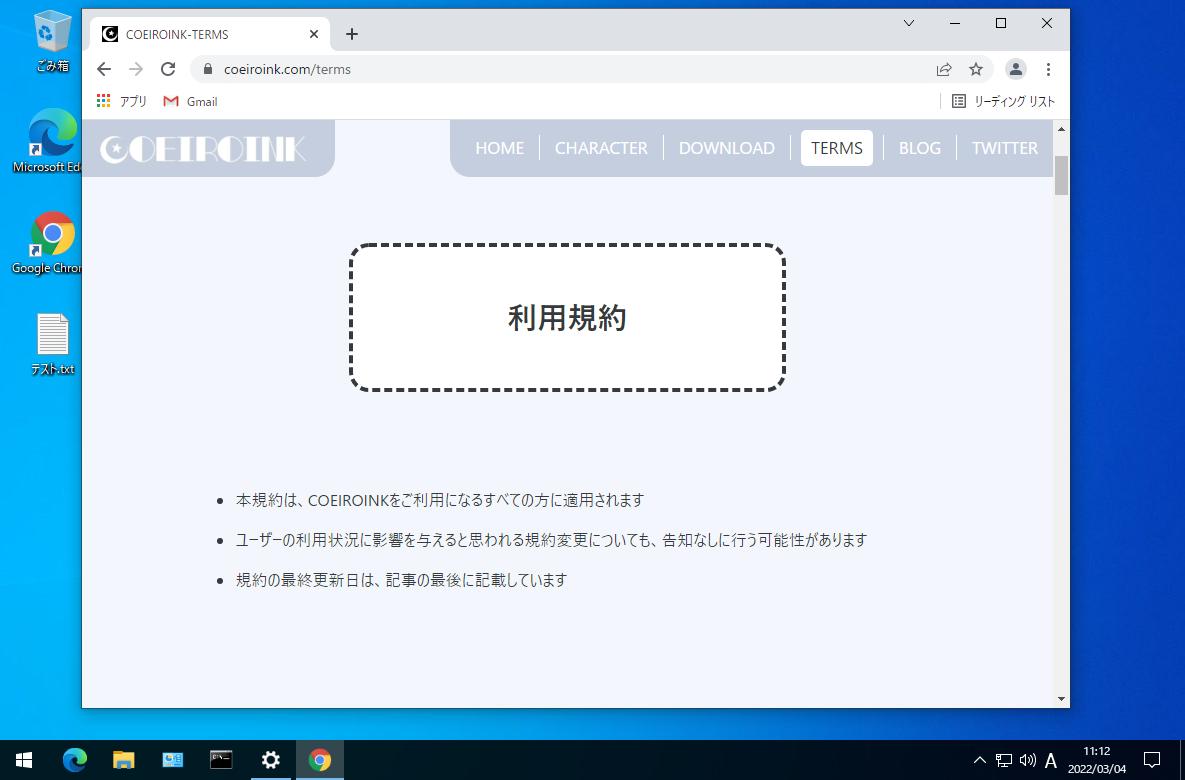Open the CHARACTER page
Image resolution: width=1185 pixels, height=780 pixels.
(x=601, y=148)
